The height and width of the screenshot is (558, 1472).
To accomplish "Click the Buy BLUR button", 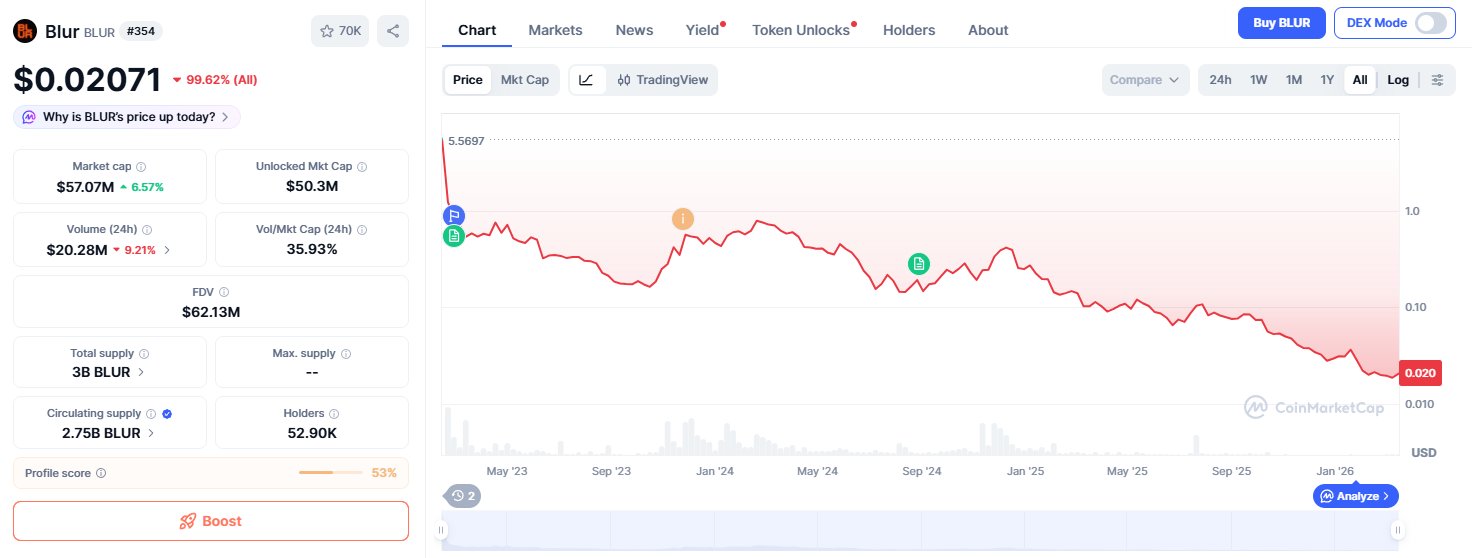I will coord(1281,23).
